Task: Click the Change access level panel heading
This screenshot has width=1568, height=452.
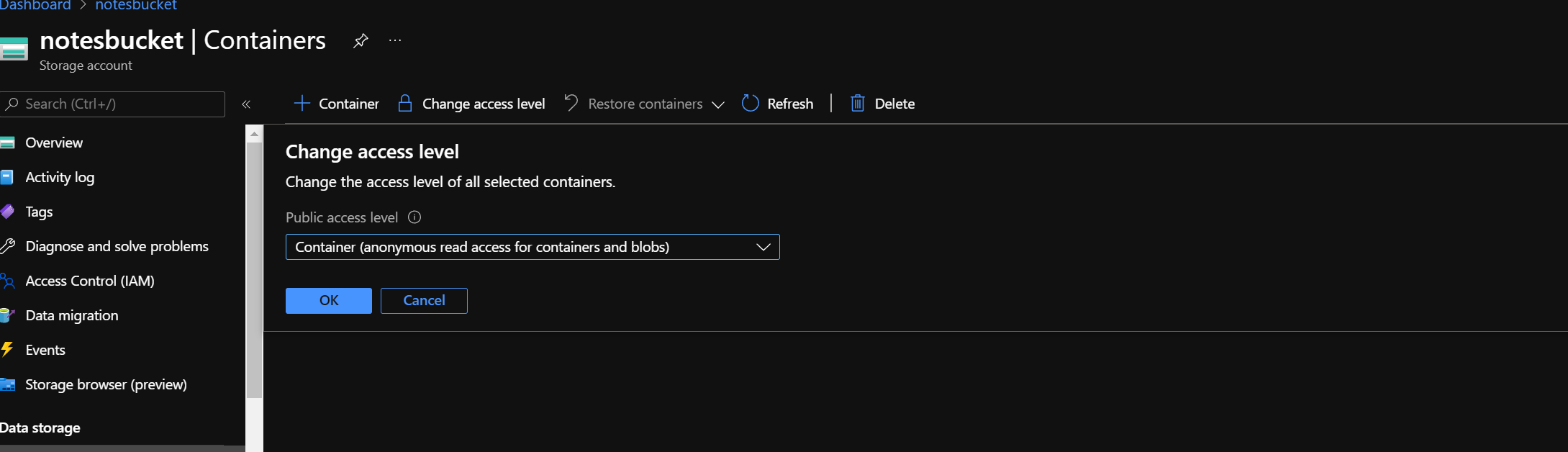Action: [x=372, y=152]
